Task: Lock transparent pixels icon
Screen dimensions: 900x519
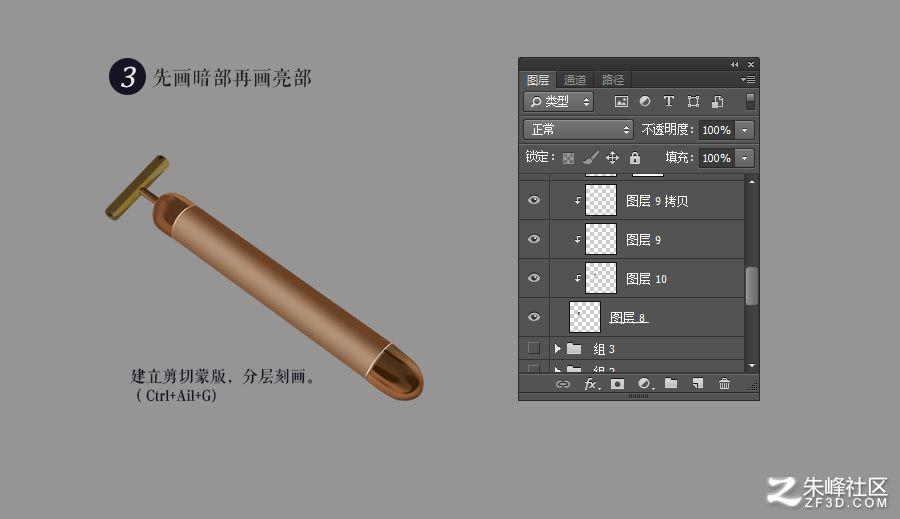Action: click(568, 158)
